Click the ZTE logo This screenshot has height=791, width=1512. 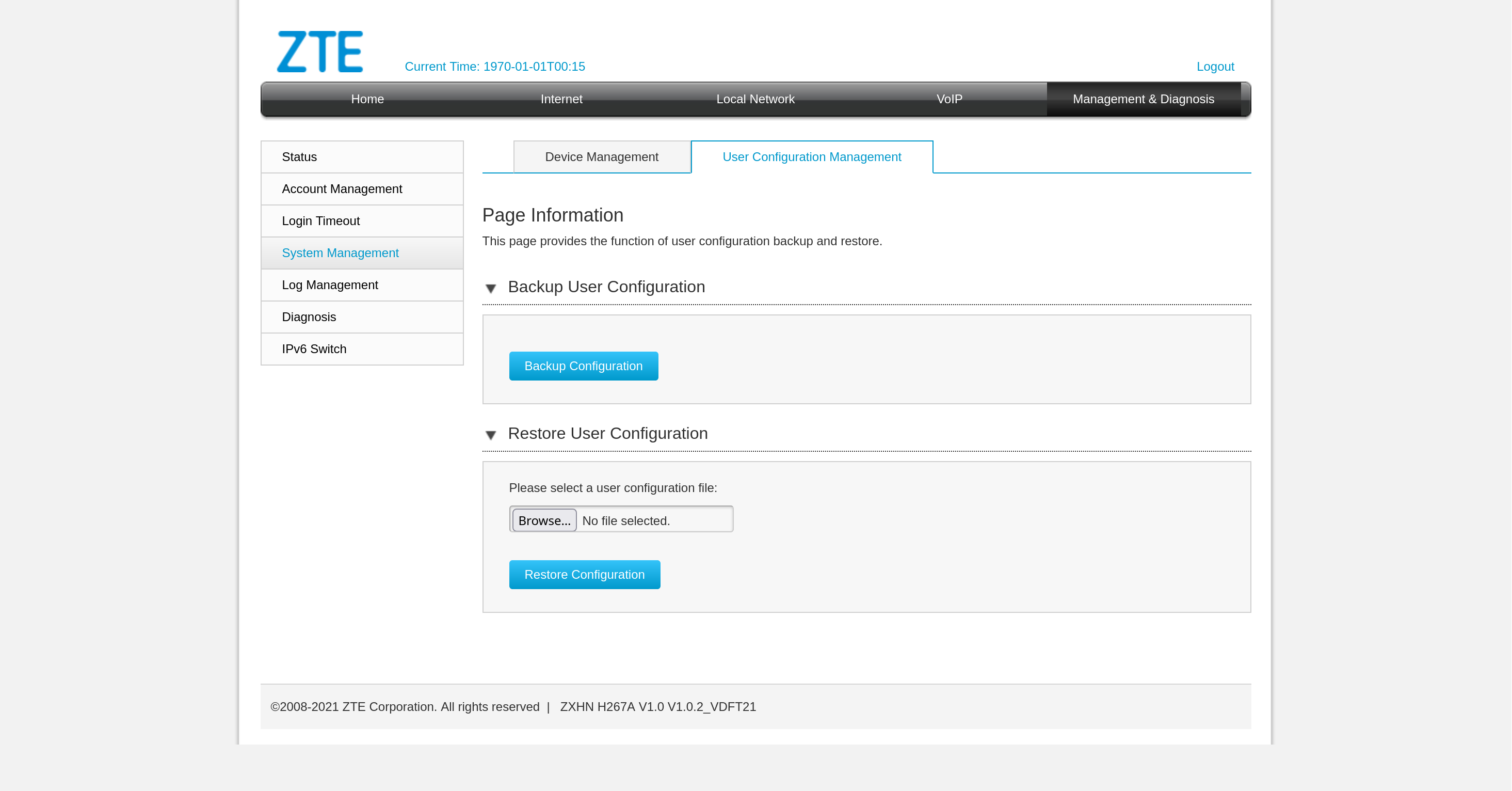pos(320,52)
